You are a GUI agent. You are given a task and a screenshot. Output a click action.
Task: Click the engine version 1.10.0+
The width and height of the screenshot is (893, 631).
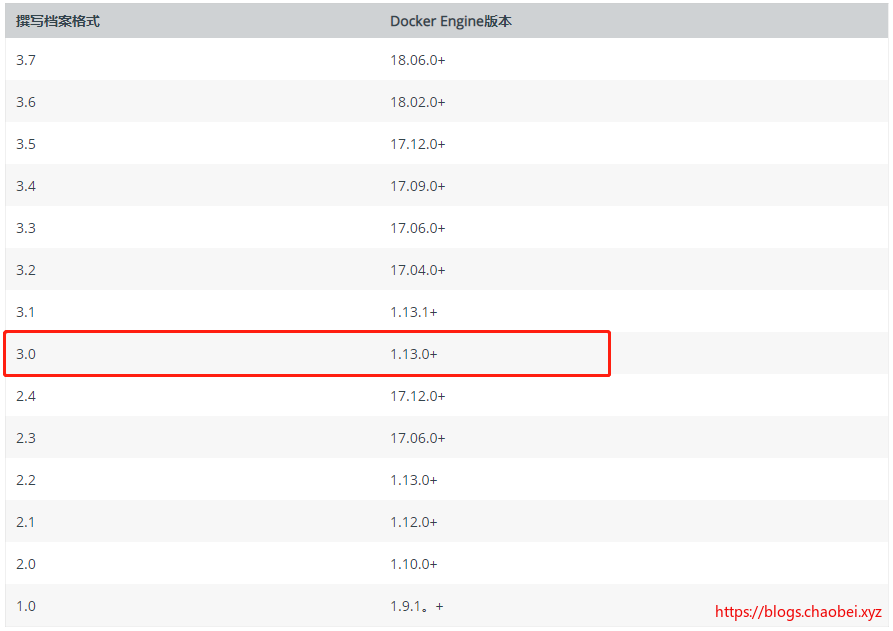[413, 564]
